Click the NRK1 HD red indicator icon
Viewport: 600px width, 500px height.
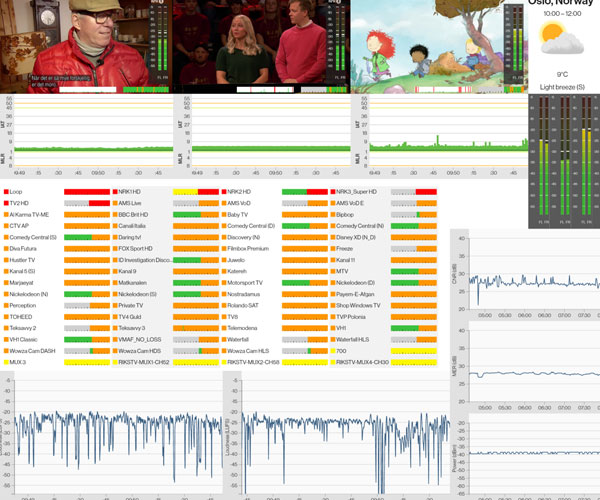click(114, 191)
